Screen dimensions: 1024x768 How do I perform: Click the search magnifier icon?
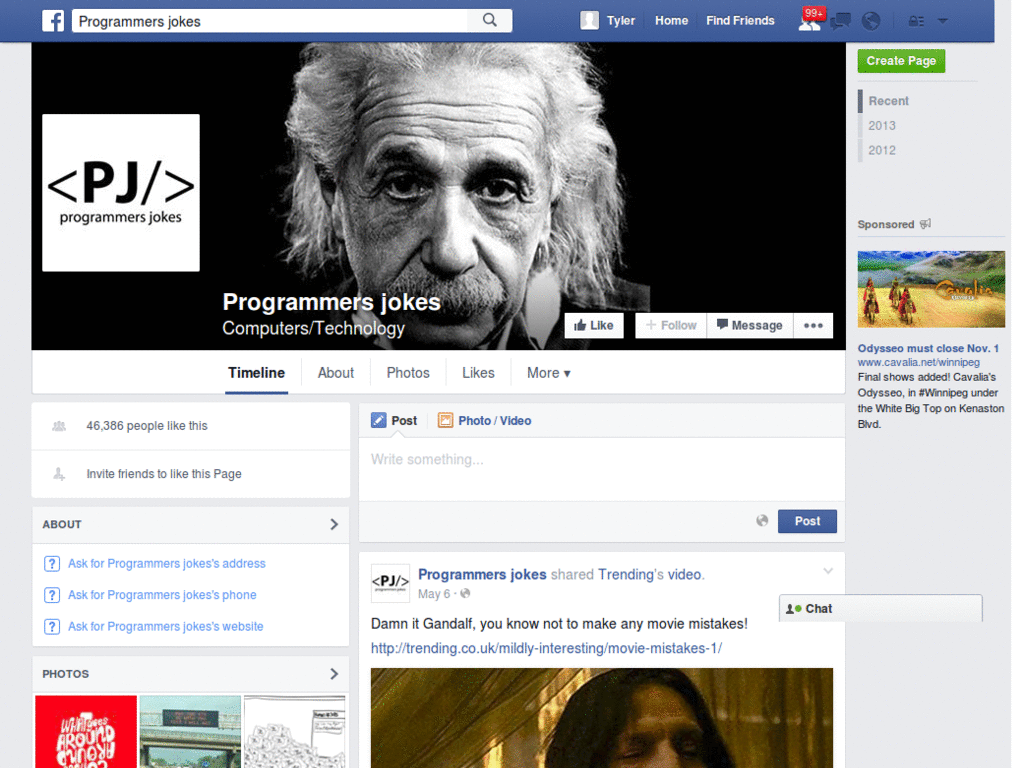pos(490,20)
